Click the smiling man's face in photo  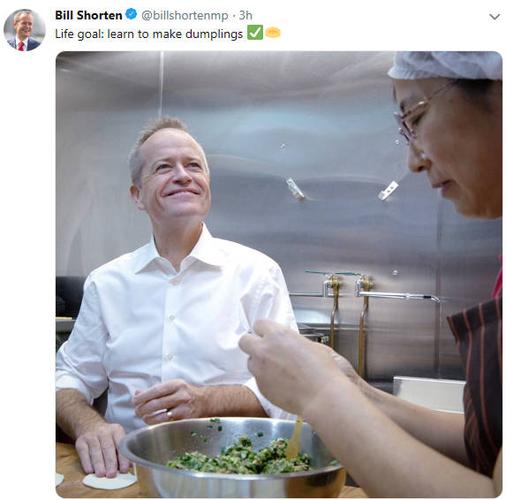(x=173, y=172)
